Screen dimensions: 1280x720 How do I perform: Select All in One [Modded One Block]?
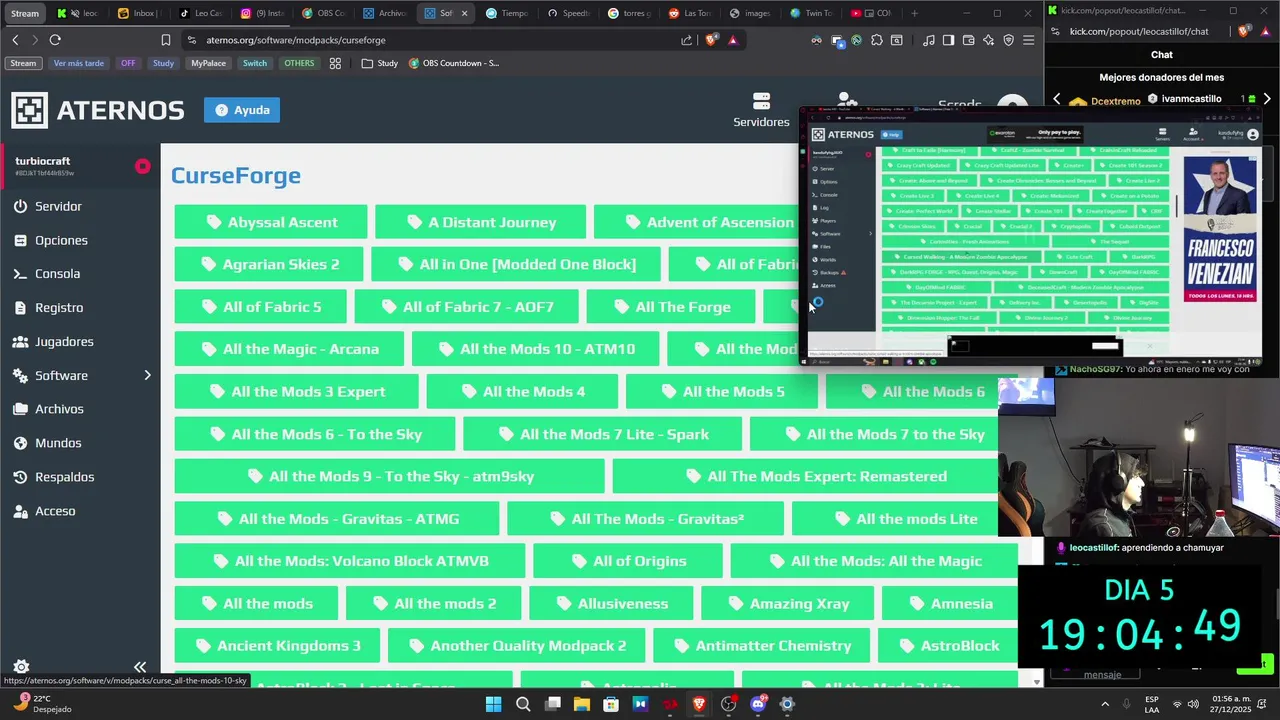[x=515, y=264]
